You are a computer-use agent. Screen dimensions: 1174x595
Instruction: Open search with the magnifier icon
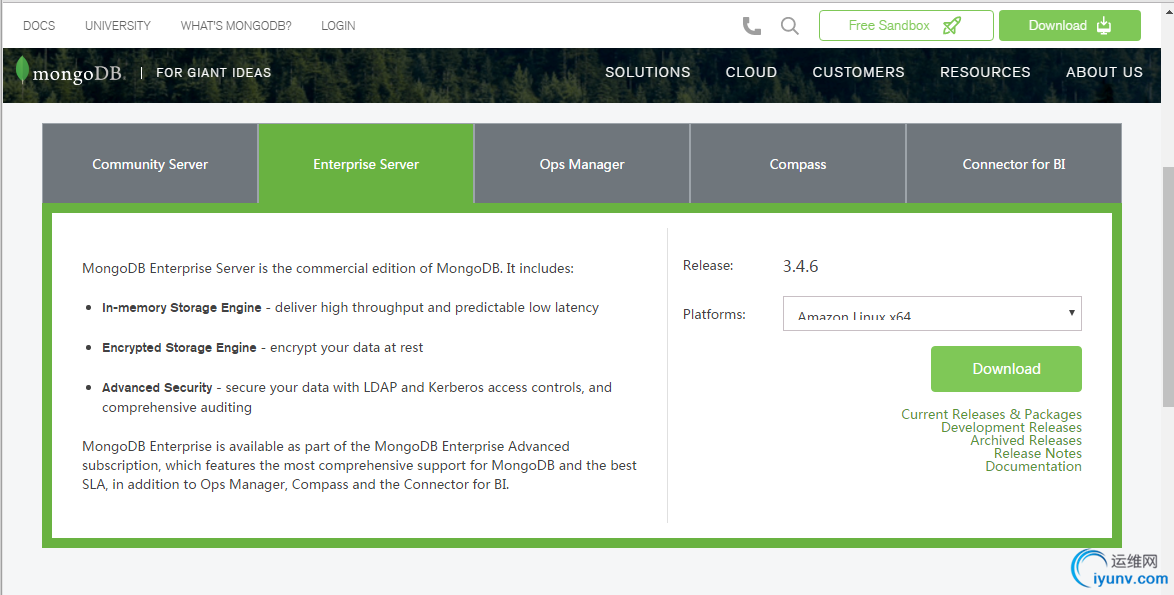coord(789,26)
